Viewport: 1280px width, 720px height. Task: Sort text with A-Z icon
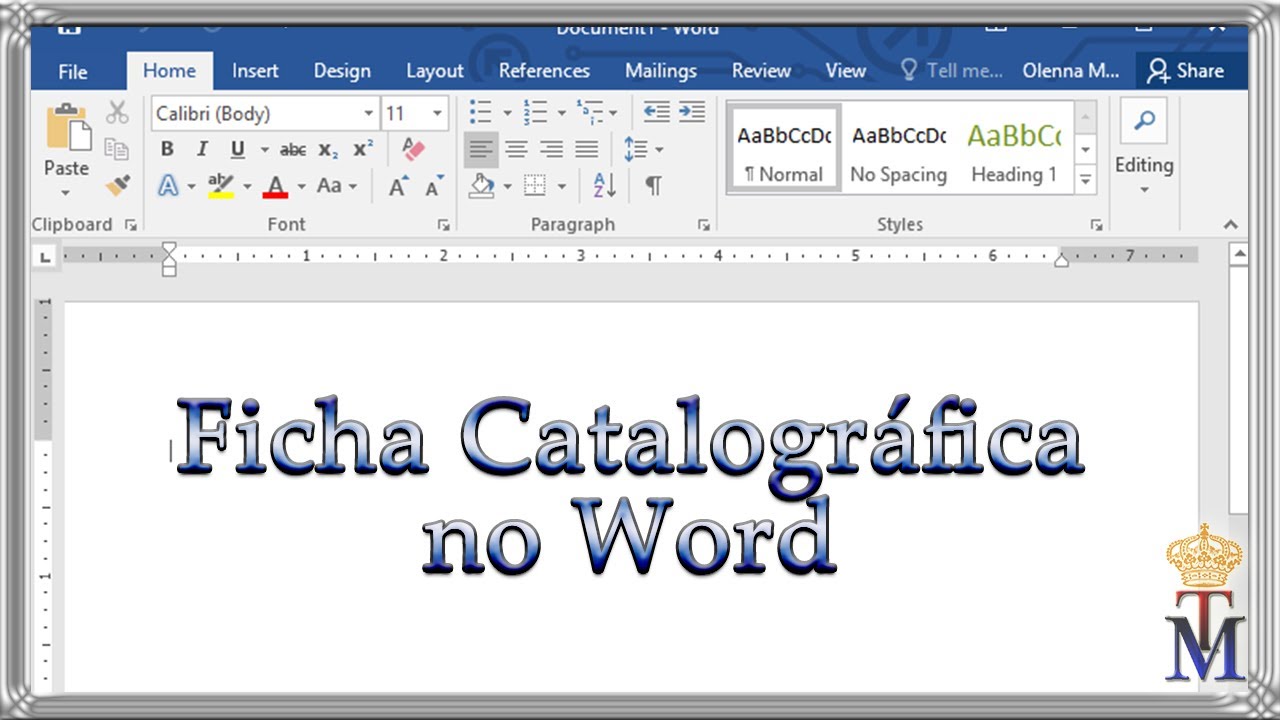pyautogui.click(x=605, y=186)
